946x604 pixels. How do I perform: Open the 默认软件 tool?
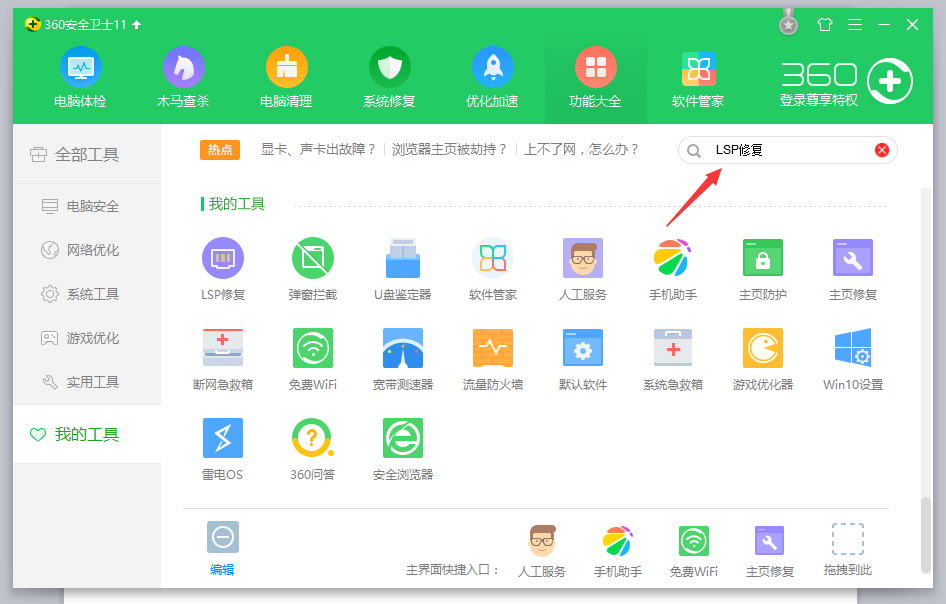(582, 359)
